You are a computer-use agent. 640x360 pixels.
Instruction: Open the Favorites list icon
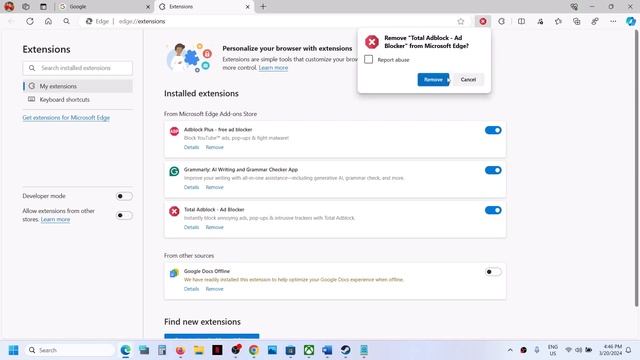(x=558, y=21)
